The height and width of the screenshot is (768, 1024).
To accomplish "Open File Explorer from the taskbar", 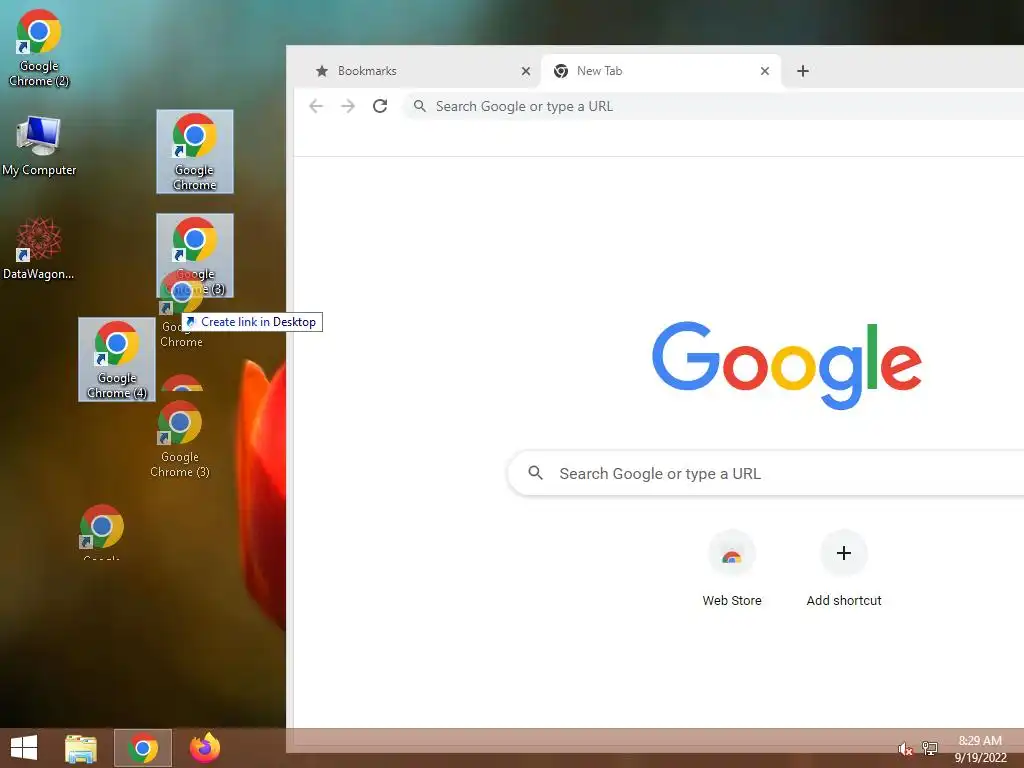I will point(81,748).
